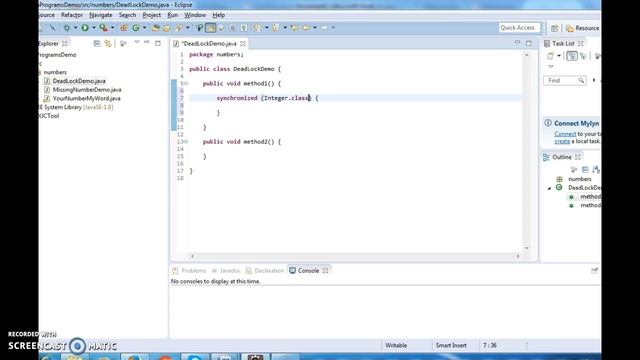640x360 pixels.
Task: Open the Refactor menu
Action: [72, 15]
